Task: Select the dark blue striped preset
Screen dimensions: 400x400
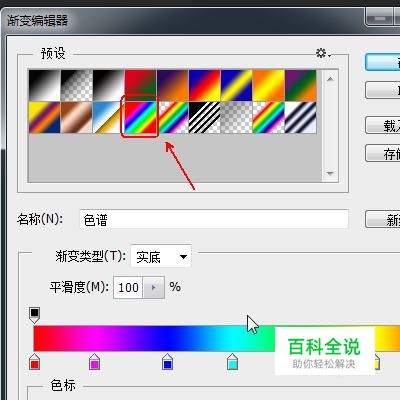Action: coord(301,117)
